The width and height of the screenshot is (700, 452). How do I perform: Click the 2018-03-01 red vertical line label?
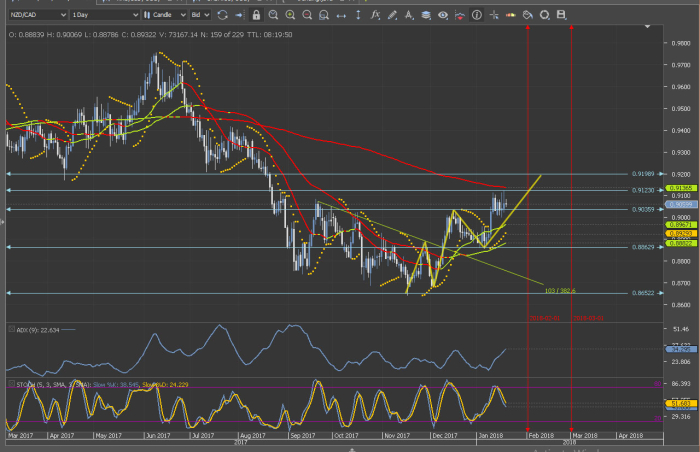pyautogui.click(x=588, y=318)
